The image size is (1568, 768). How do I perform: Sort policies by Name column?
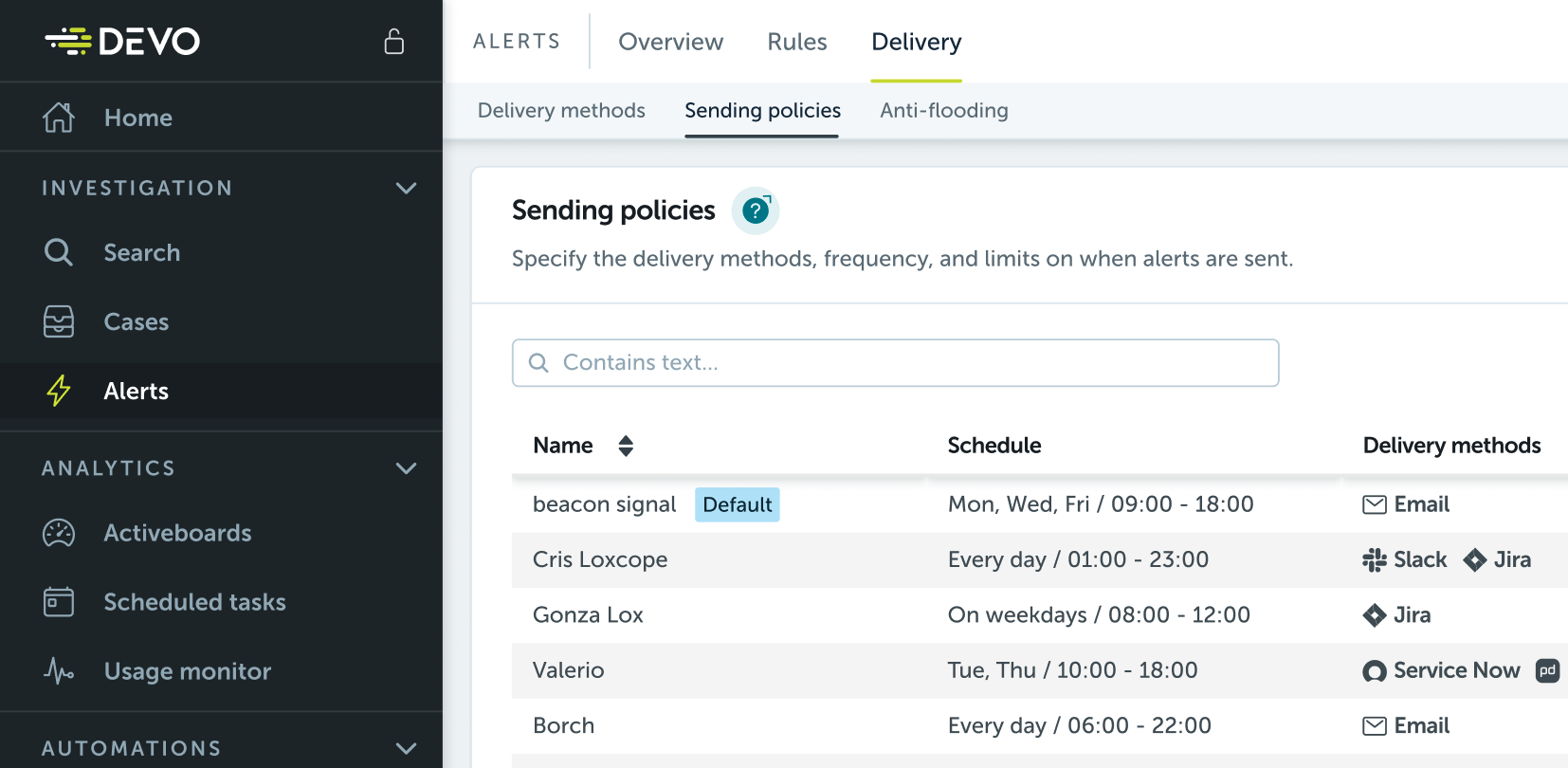[625, 446]
